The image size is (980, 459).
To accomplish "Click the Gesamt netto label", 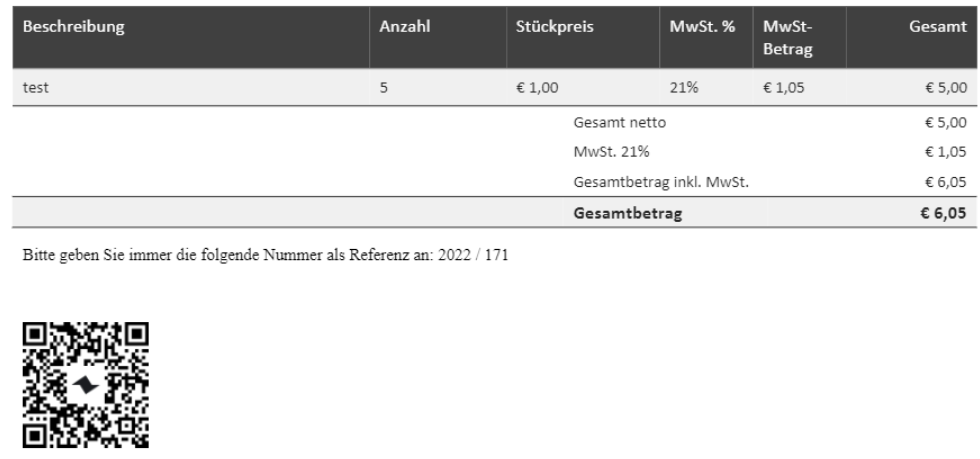I will pyautogui.click(x=619, y=123).
